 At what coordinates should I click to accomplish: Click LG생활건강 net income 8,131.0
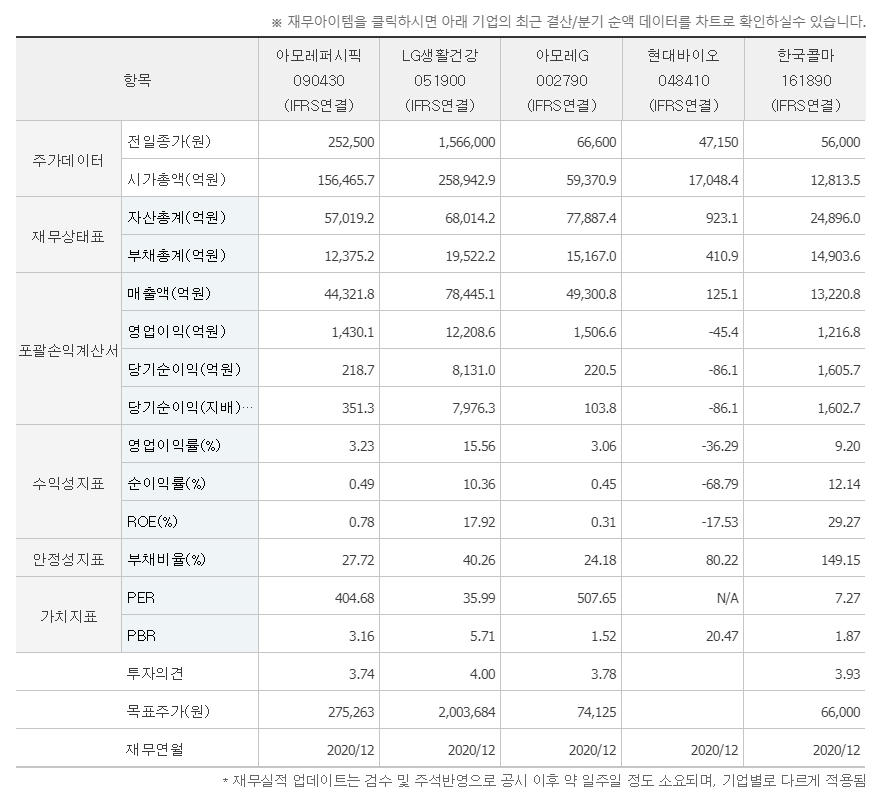click(x=474, y=370)
